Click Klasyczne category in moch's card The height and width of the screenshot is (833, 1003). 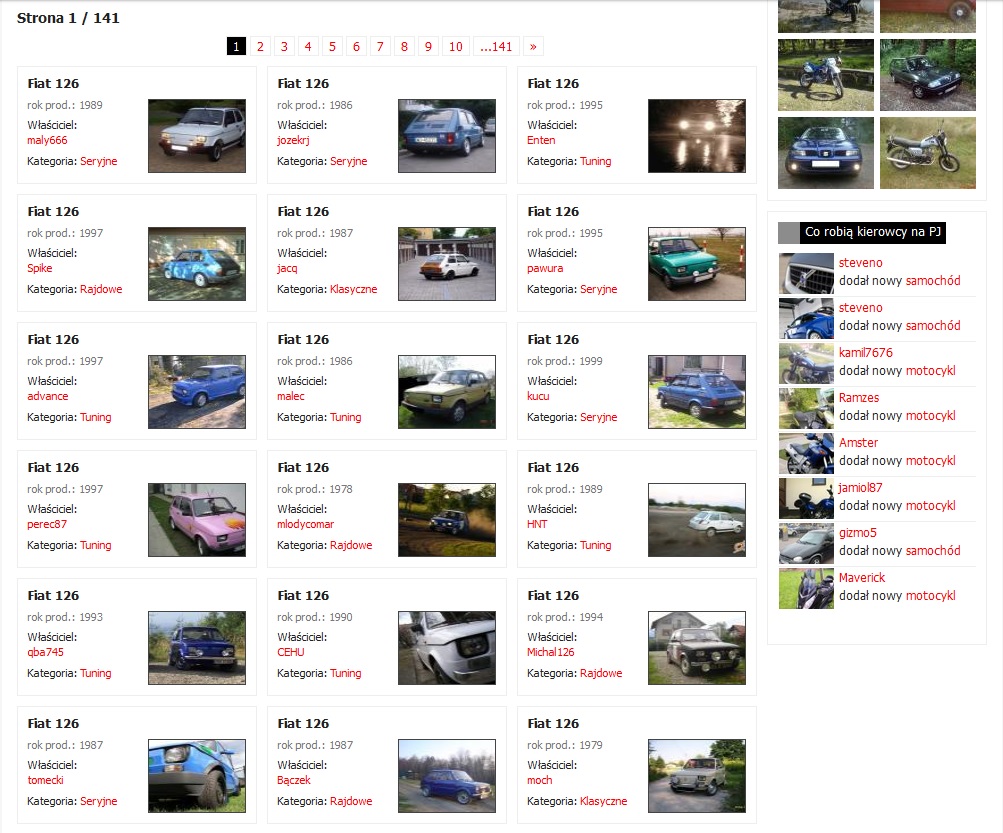click(x=604, y=801)
